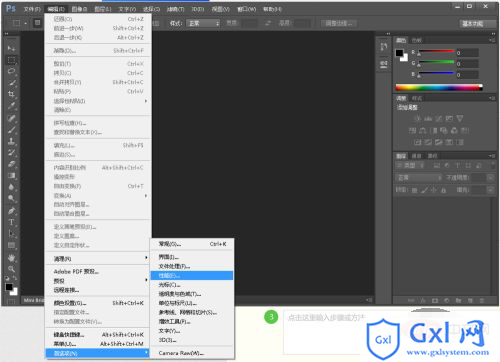Select the Crop tool
500x362 pixels.
[11, 94]
